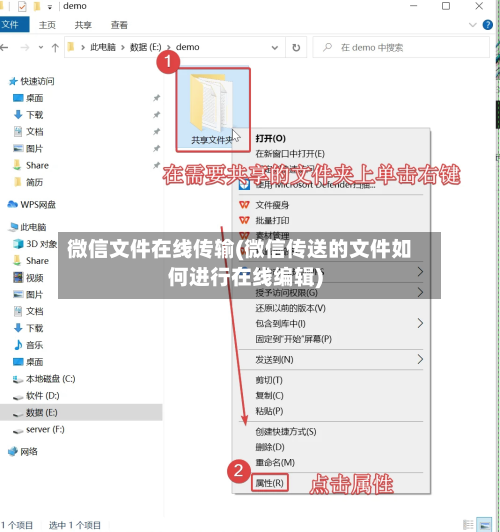Open pinned 下载 under 快速访问

(34, 115)
